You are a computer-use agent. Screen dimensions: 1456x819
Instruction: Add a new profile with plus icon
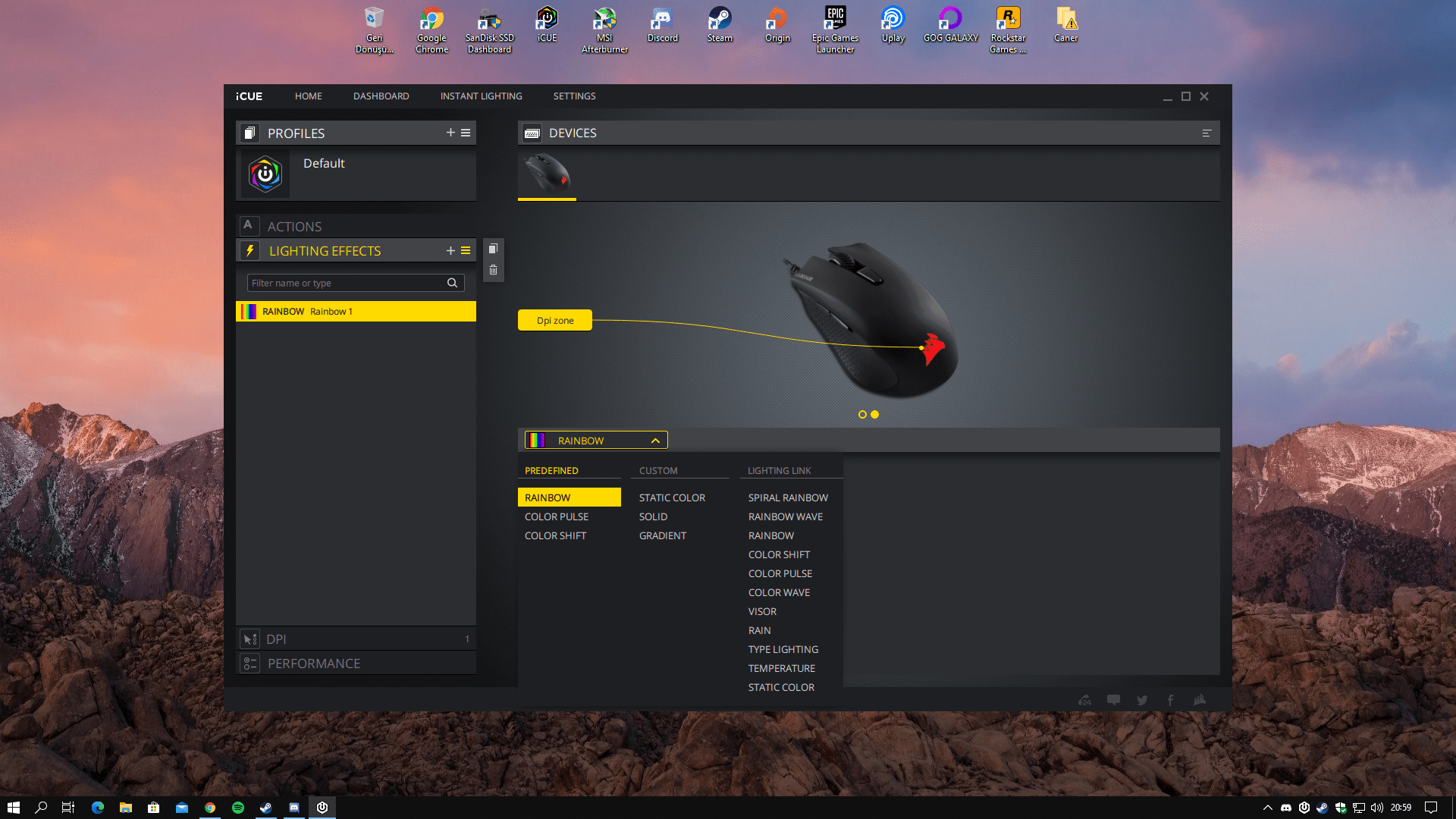click(x=450, y=133)
